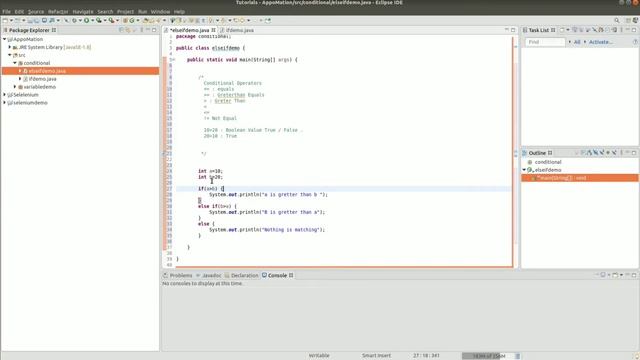Switch to the Declaration tab

point(242,276)
